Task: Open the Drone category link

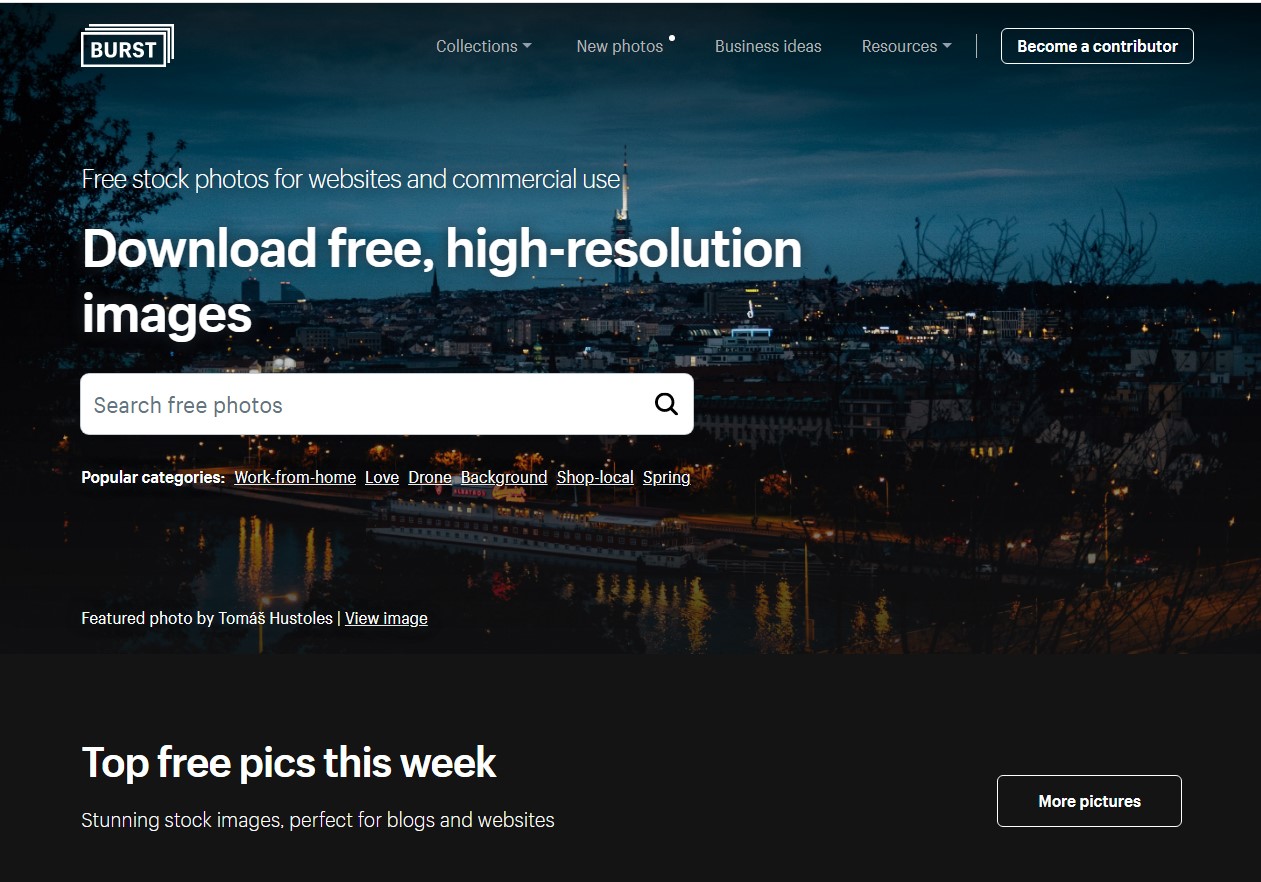Action: pyautogui.click(x=430, y=477)
